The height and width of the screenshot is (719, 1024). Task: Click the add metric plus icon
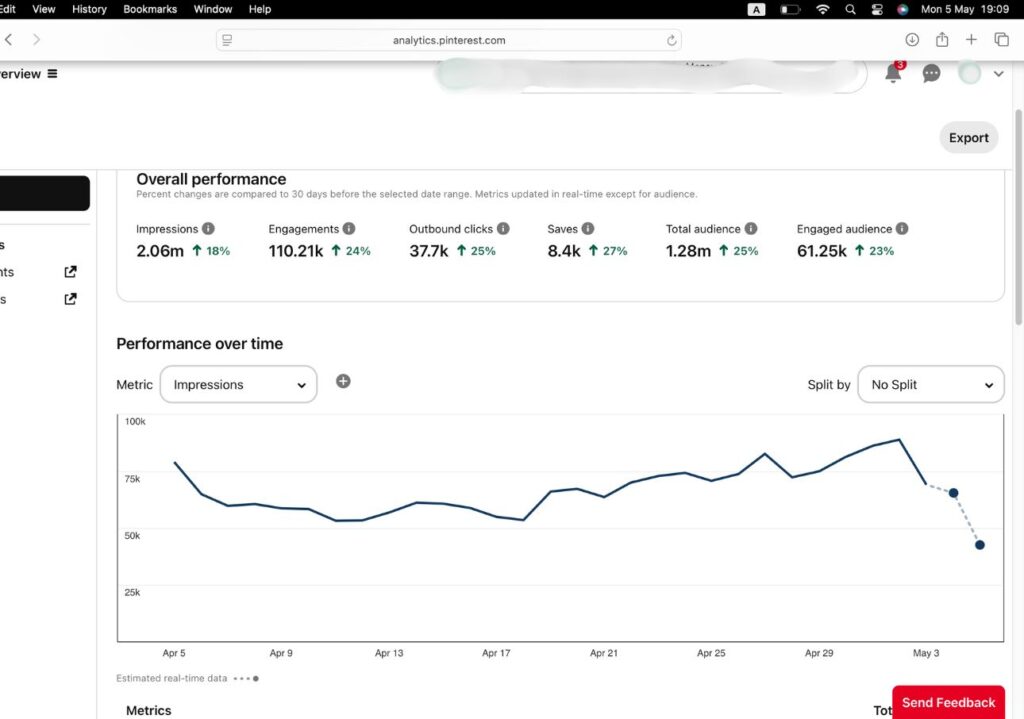(x=343, y=381)
